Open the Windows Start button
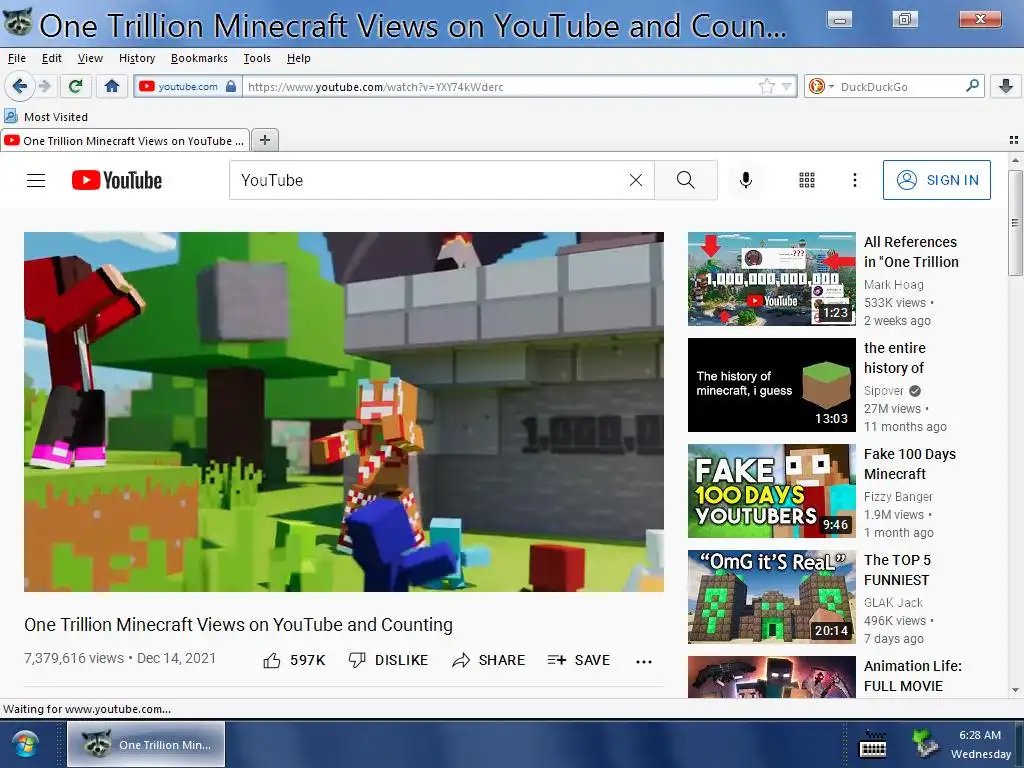The height and width of the screenshot is (768, 1024). (x=25, y=744)
